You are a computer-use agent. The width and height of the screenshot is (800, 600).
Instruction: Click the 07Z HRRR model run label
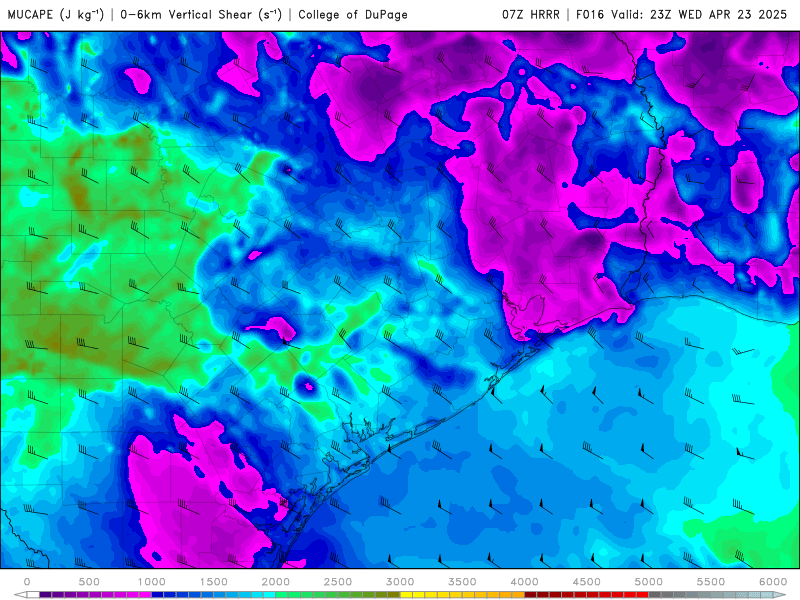[x=531, y=15]
